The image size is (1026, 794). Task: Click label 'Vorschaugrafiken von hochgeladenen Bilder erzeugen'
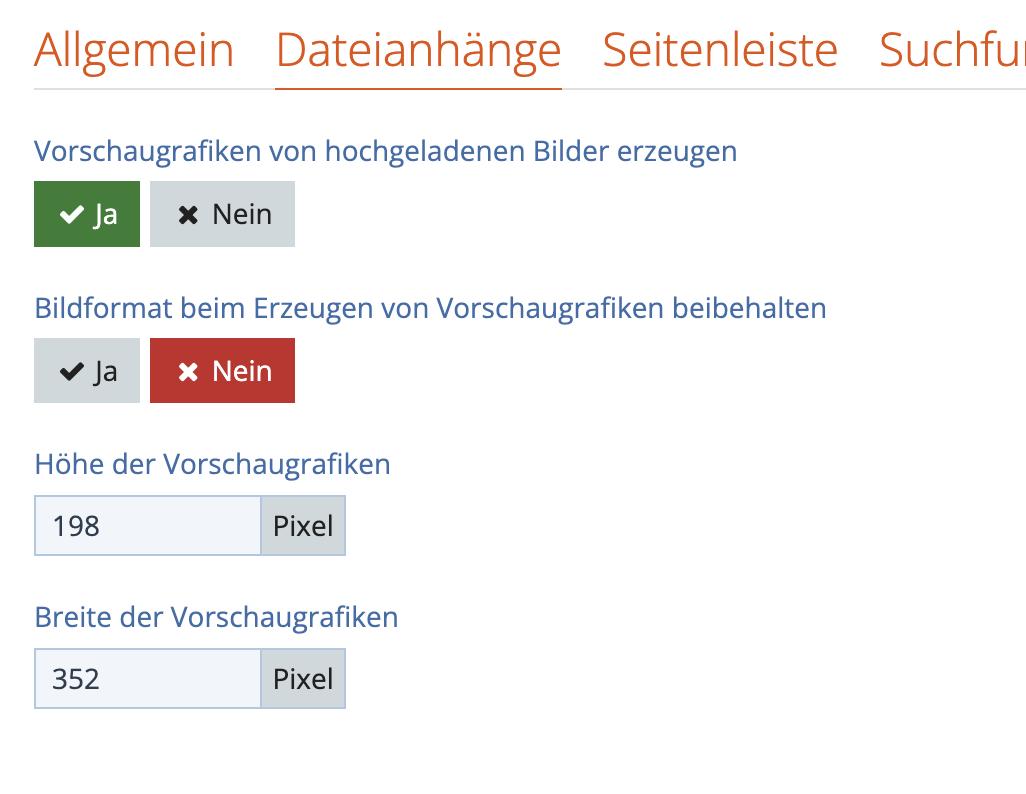coord(385,151)
